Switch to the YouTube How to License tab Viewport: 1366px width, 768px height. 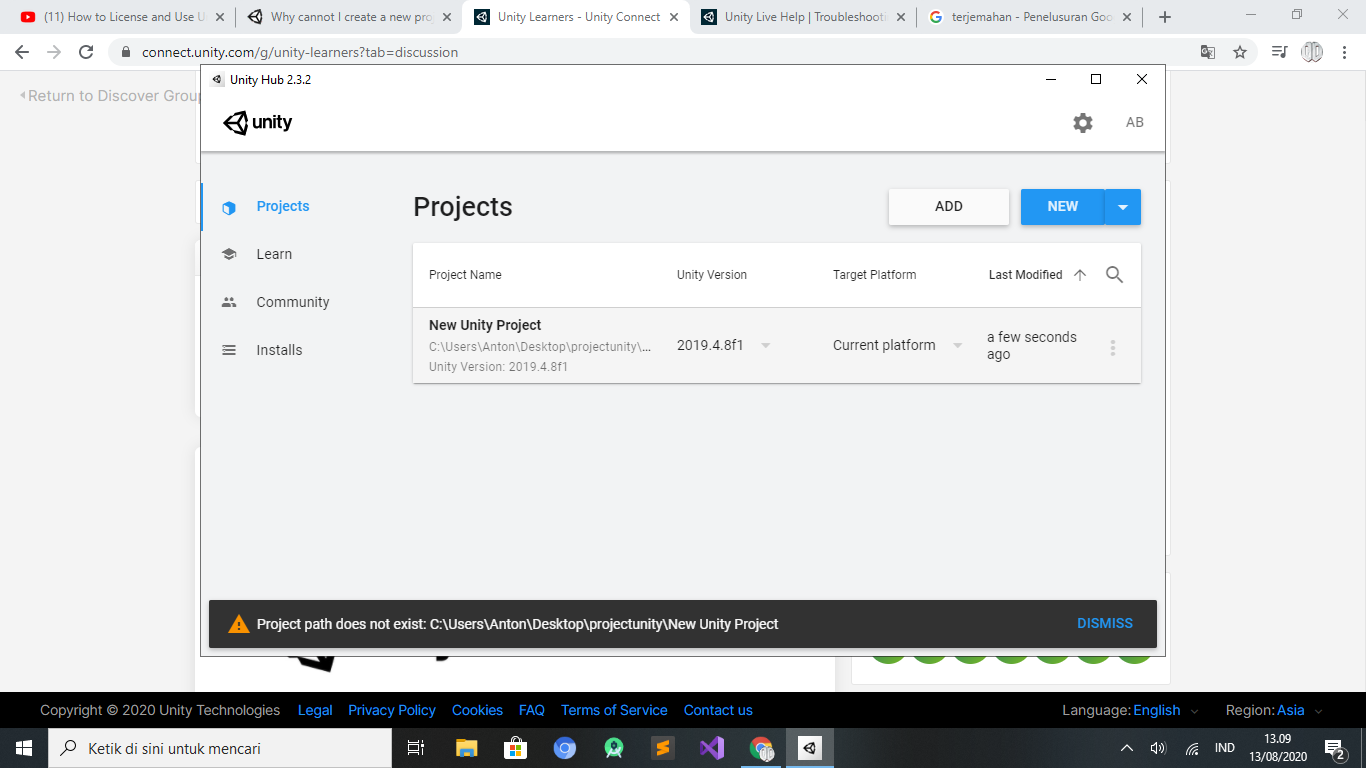(x=123, y=17)
